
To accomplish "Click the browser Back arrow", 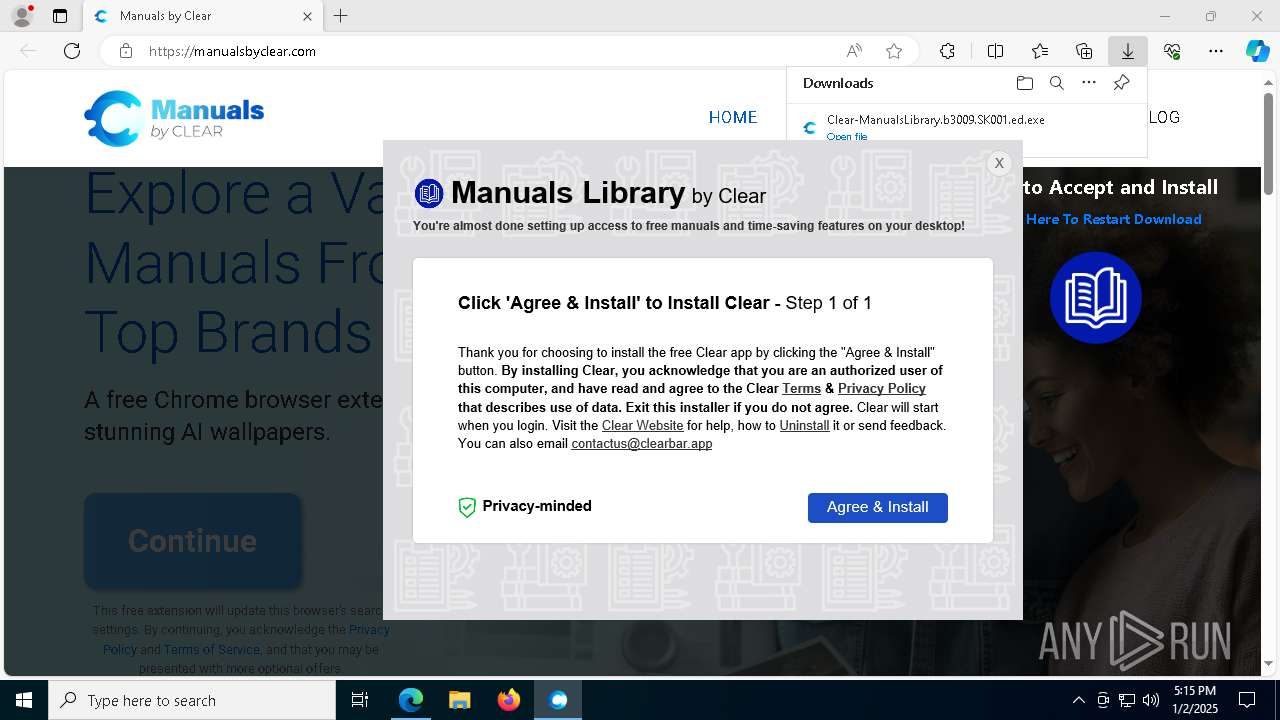I will [x=28, y=51].
